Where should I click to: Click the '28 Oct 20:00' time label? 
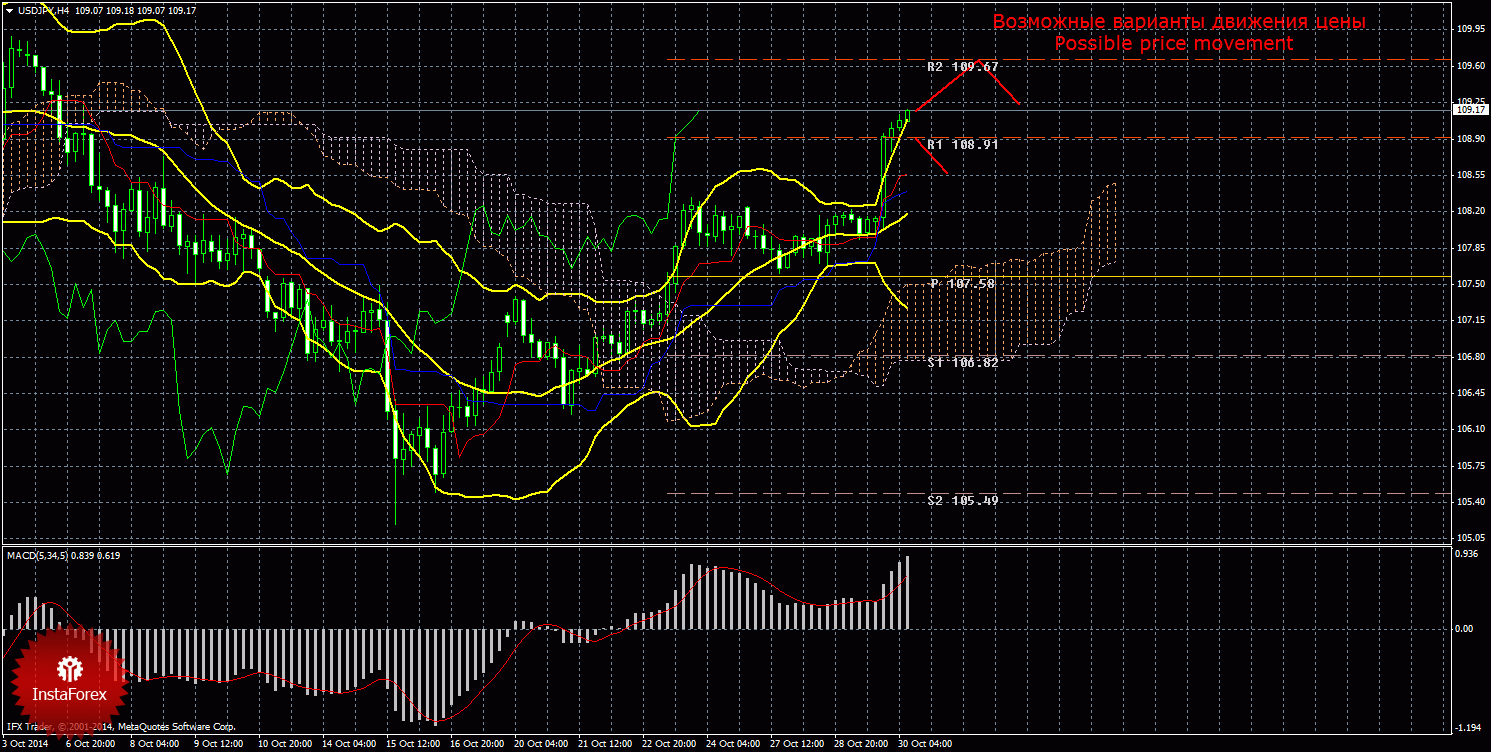(x=861, y=744)
